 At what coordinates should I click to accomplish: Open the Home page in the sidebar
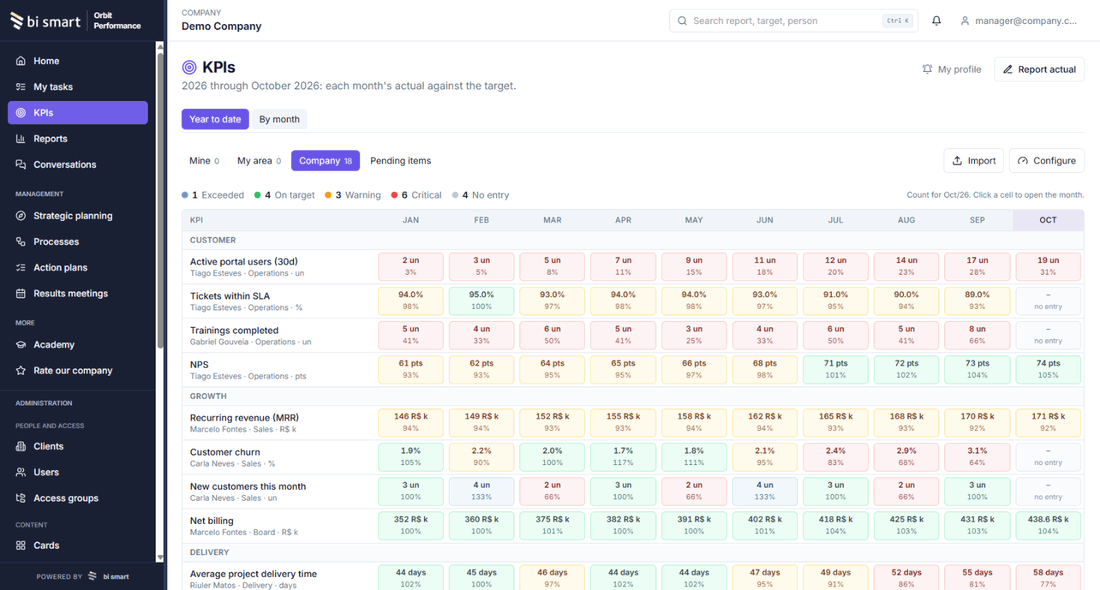pos(77,61)
